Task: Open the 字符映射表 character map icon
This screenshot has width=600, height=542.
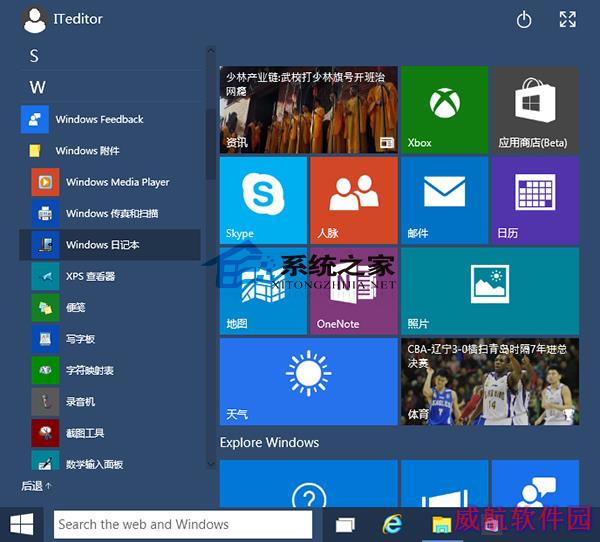Action: click(x=45, y=370)
